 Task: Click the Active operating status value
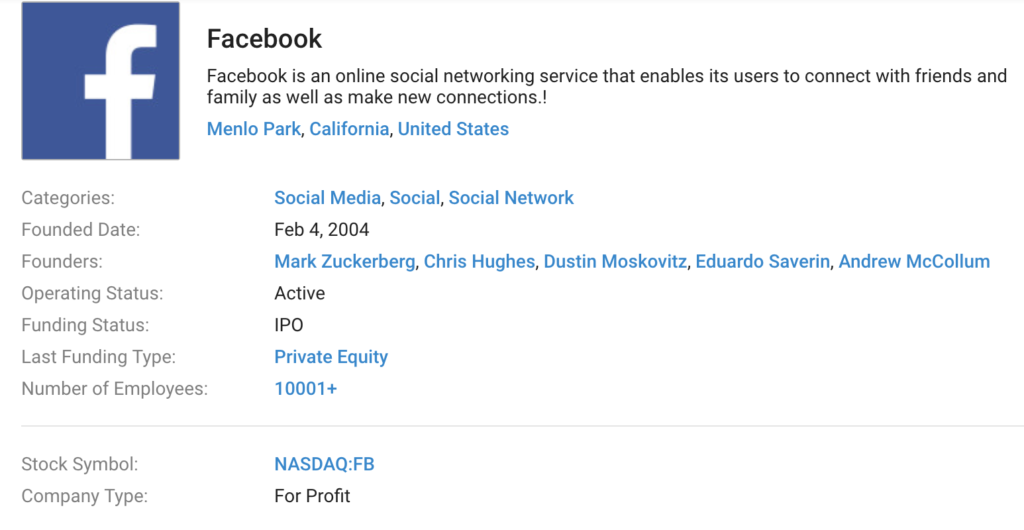coord(300,293)
